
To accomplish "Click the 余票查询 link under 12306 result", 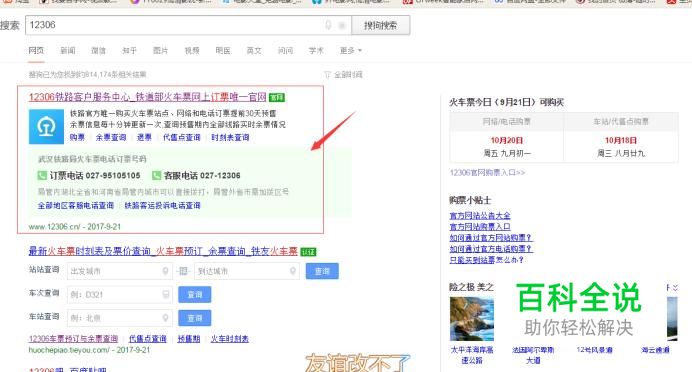I will click(111, 138).
